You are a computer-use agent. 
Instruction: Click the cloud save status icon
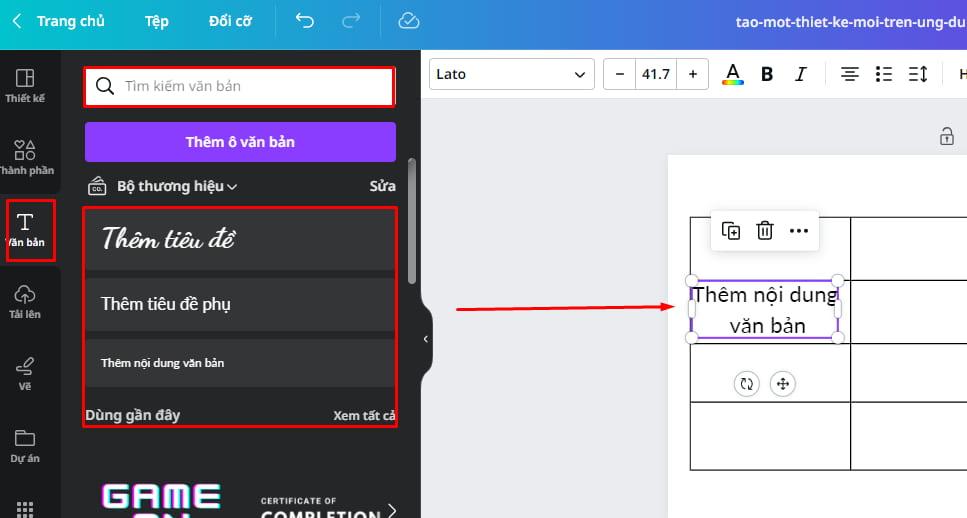pyautogui.click(x=408, y=22)
